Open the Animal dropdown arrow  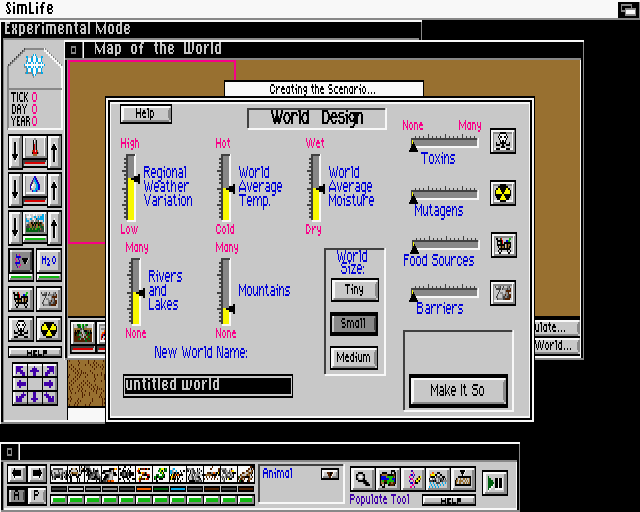click(330, 474)
